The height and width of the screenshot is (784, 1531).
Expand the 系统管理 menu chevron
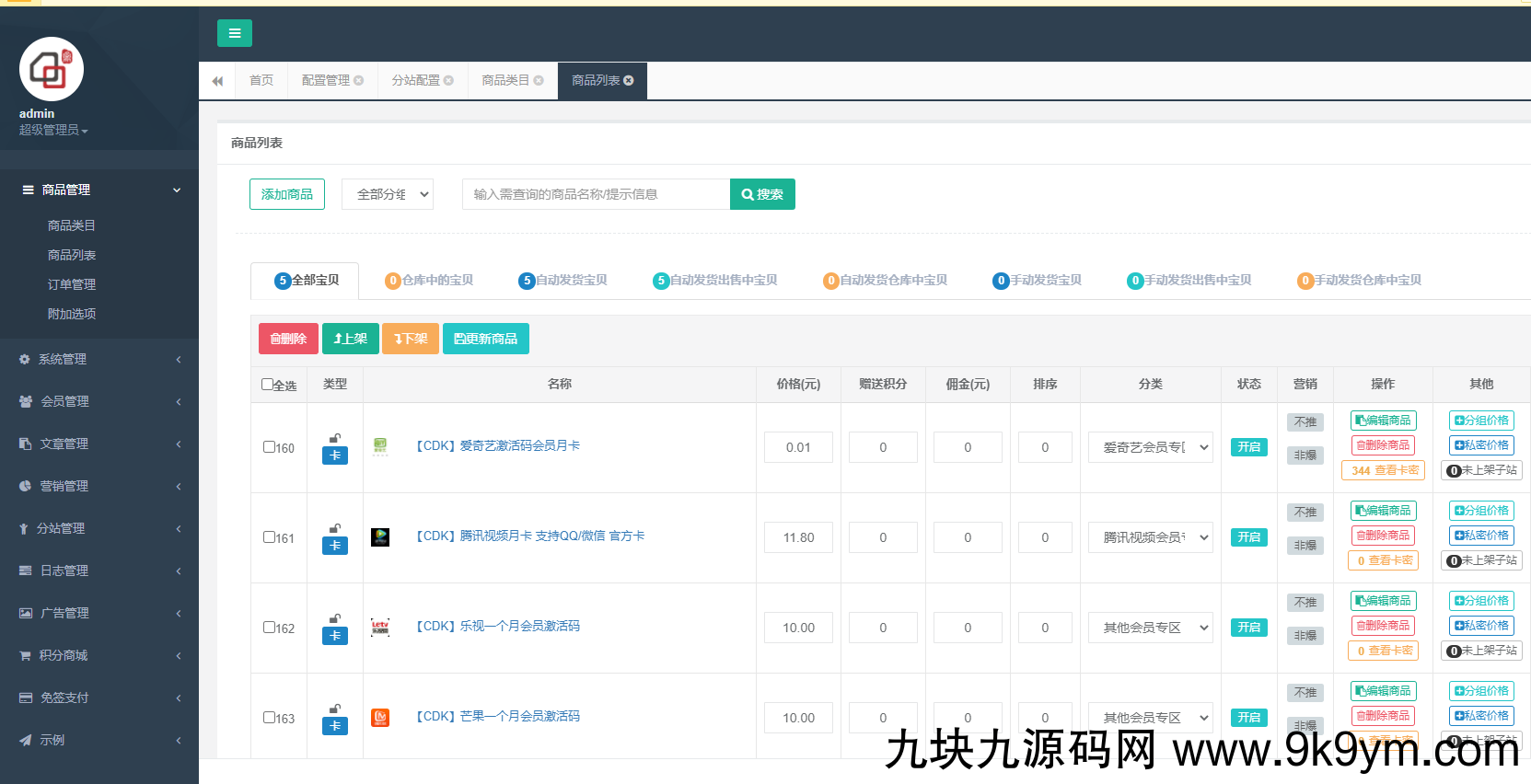(179, 359)
